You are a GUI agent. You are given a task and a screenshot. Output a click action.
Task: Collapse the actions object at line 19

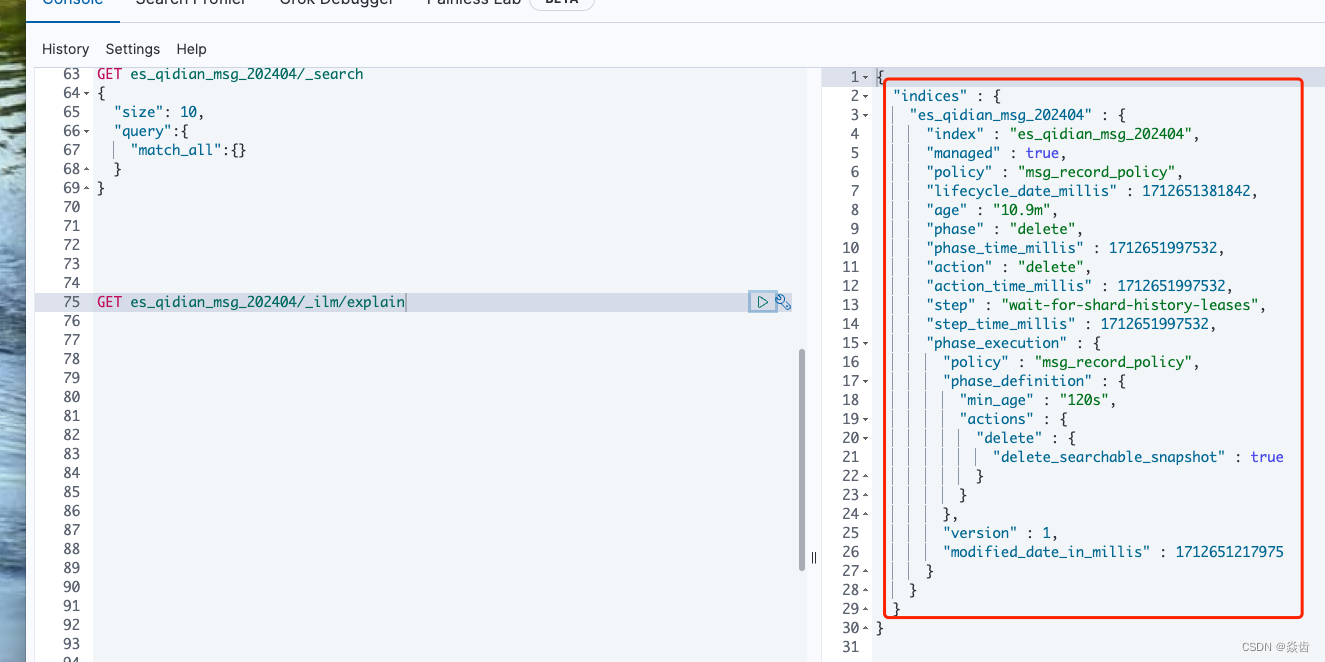point(863,418)
